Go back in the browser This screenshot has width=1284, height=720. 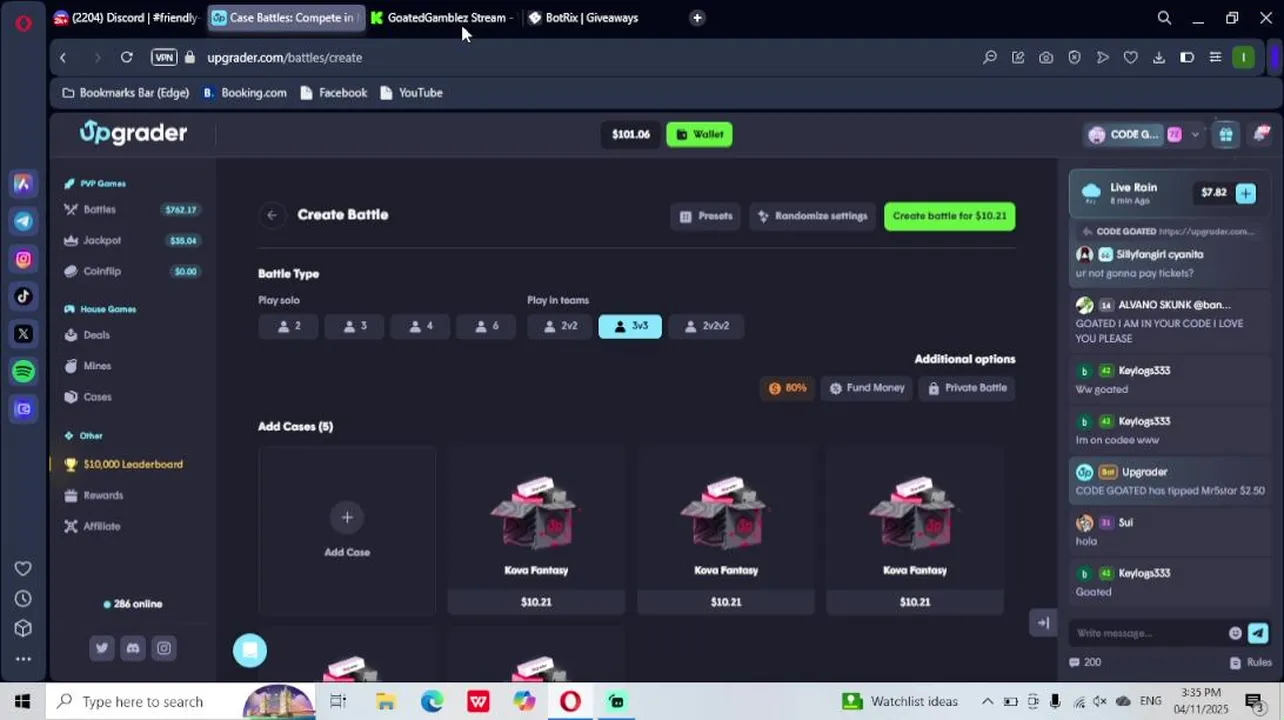coord(63,58)
